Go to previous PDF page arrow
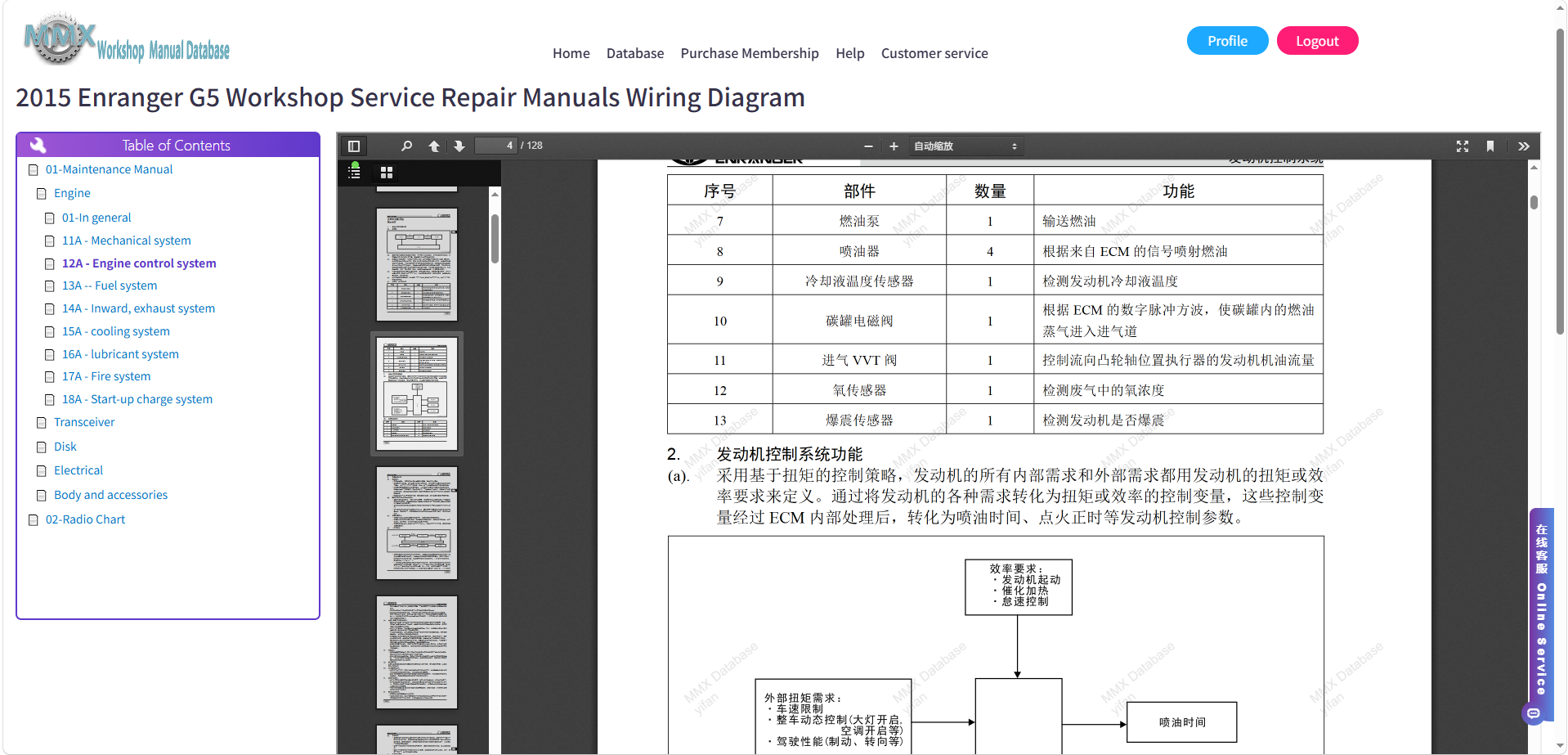 434,146
